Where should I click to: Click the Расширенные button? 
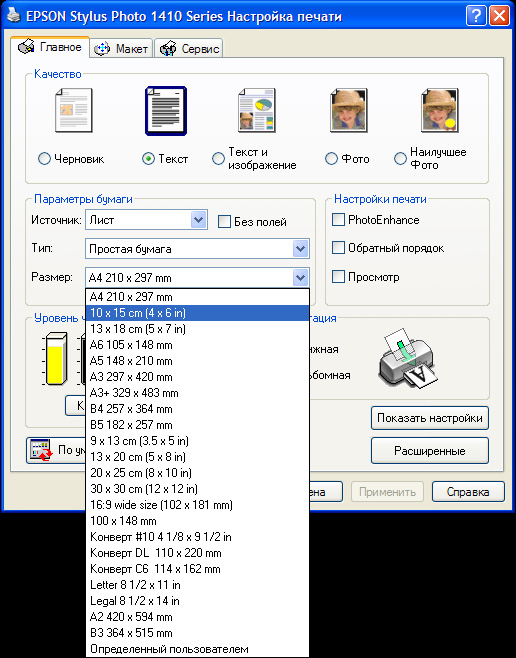coord(430,451)
